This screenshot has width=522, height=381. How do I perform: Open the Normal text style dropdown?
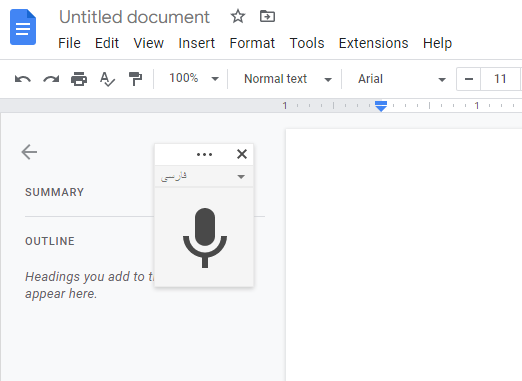pyautogui.click(x=288, y=79)
